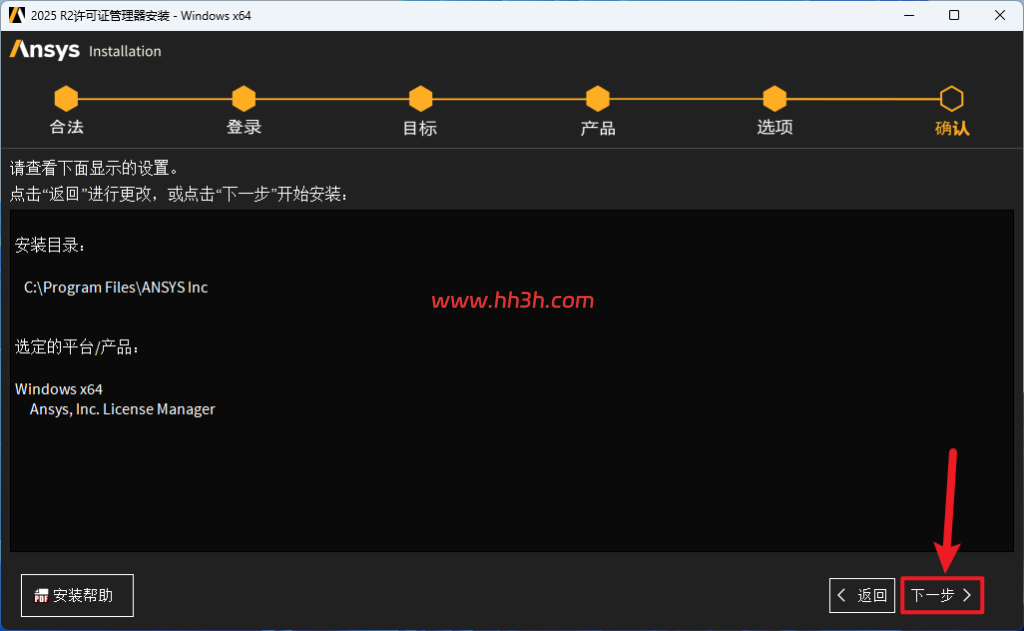This screenshot has height=631, width=1024.
Task: Click the 选项 step hexagon icon
Action: point(775,99)
